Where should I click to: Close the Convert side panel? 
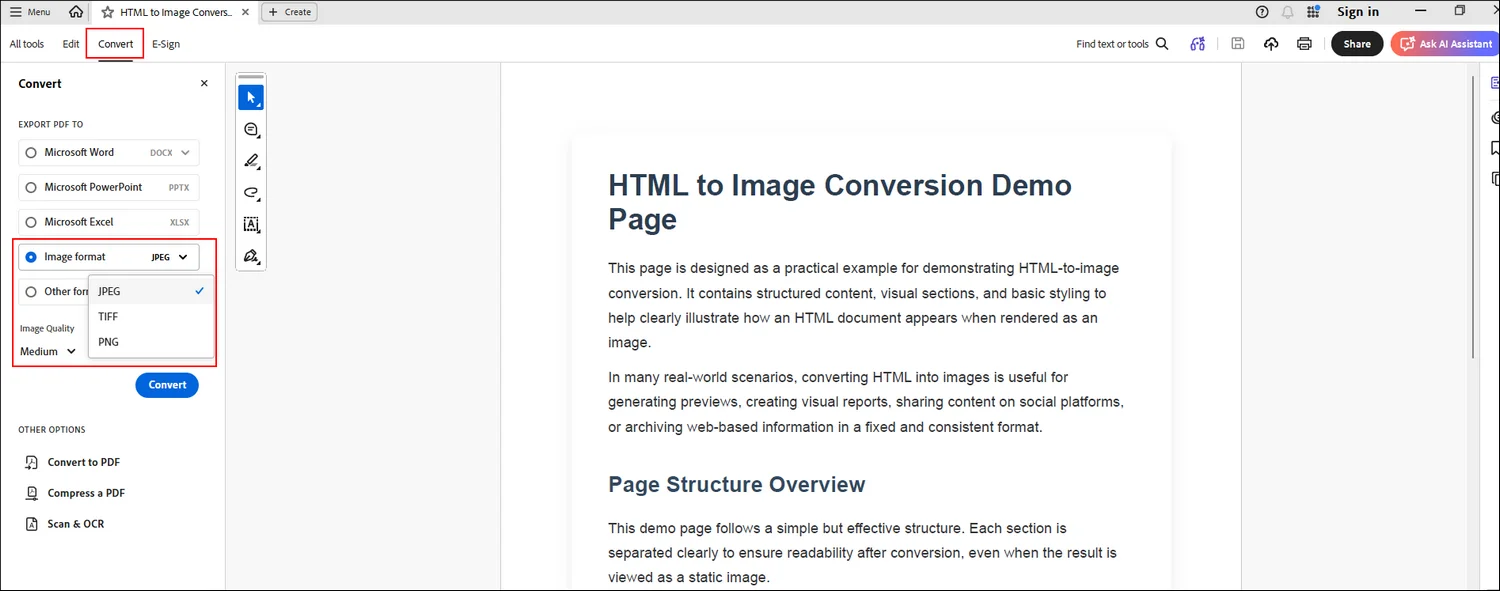204,83
